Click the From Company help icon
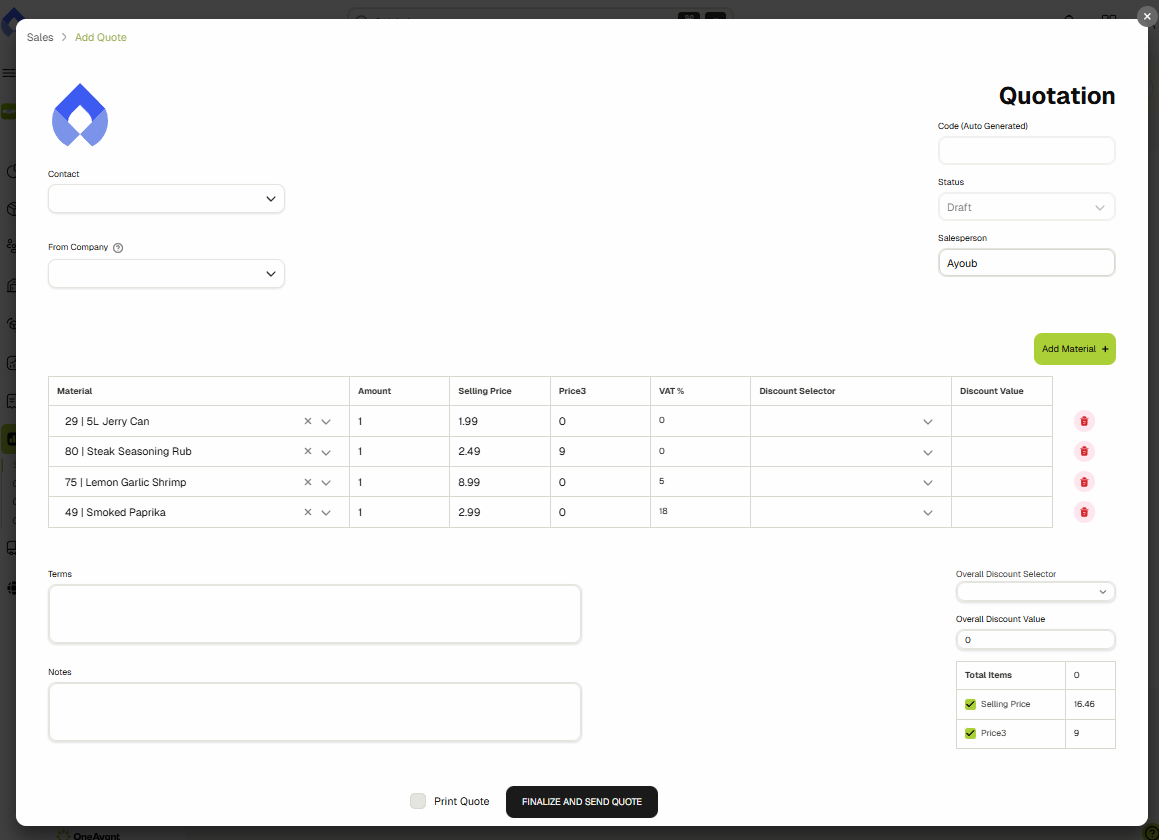Image resolution: width=1159 pixels, height=840 pixels. [118, 248]
